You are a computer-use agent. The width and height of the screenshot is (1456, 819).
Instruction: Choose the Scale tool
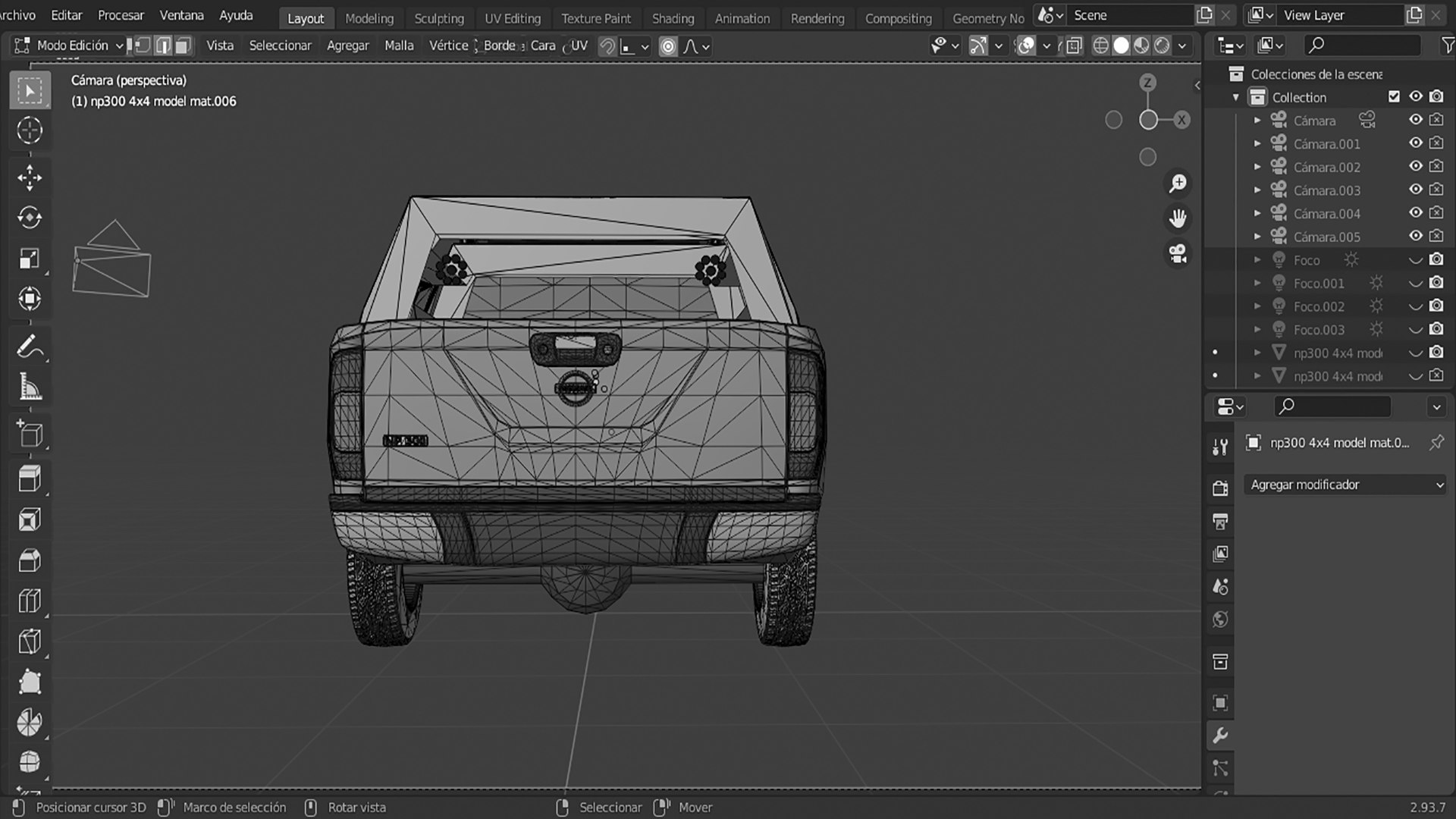tap(30, 259)
